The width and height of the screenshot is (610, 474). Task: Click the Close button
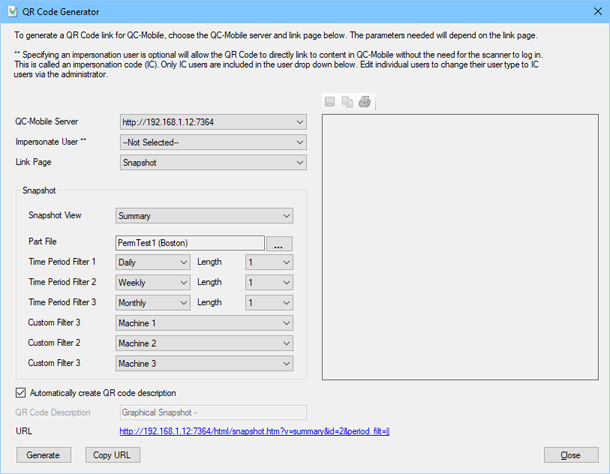[x=571, y=455]
